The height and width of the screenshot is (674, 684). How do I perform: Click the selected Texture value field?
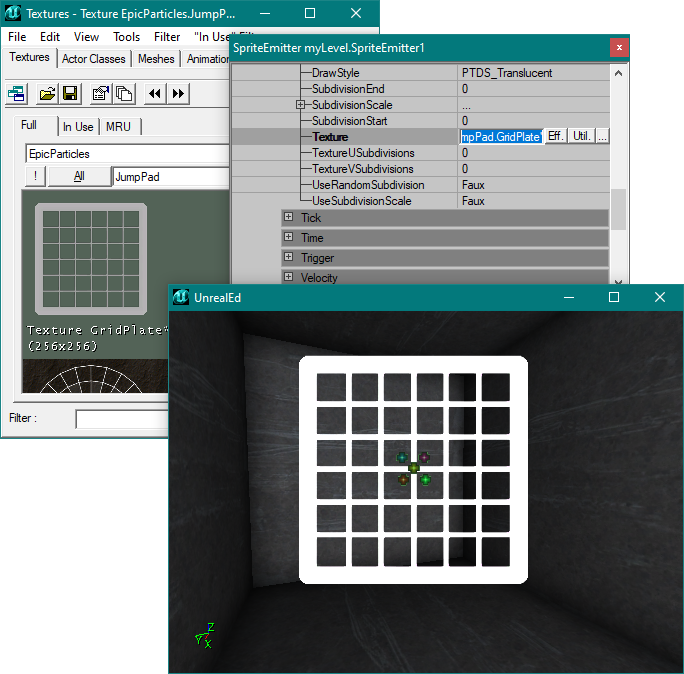[501, 137]
